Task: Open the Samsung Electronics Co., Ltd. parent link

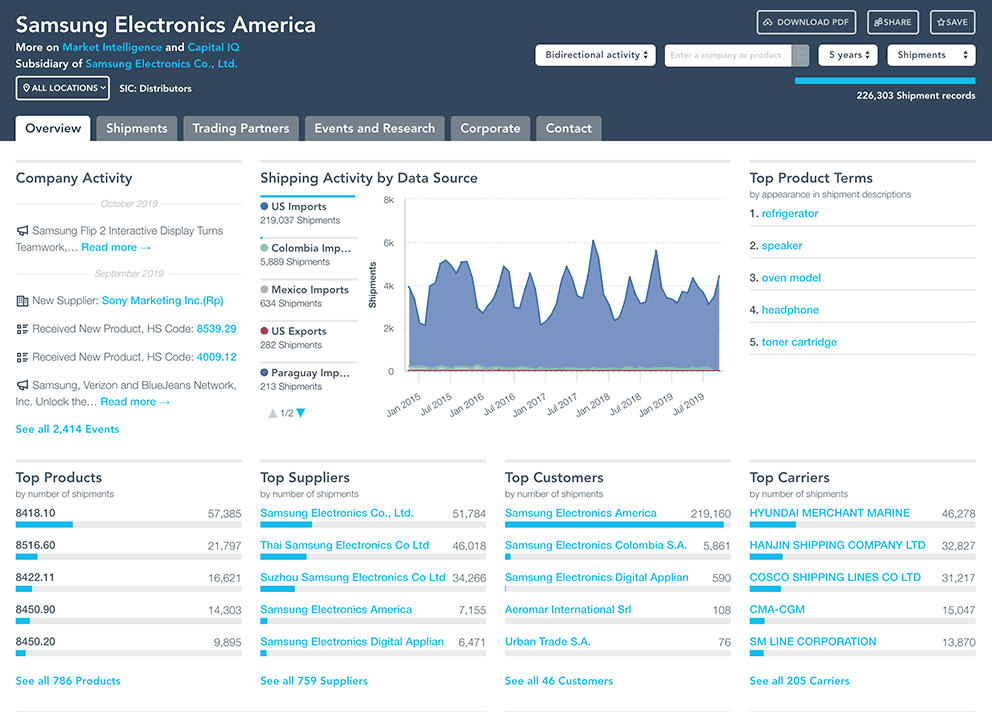Action: (161, 64)
